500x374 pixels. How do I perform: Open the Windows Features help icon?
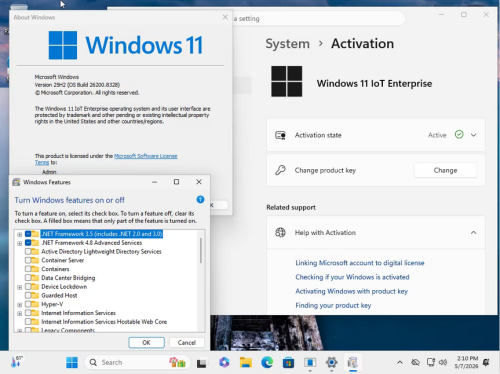pyautogui.click(x=200, y=199)
